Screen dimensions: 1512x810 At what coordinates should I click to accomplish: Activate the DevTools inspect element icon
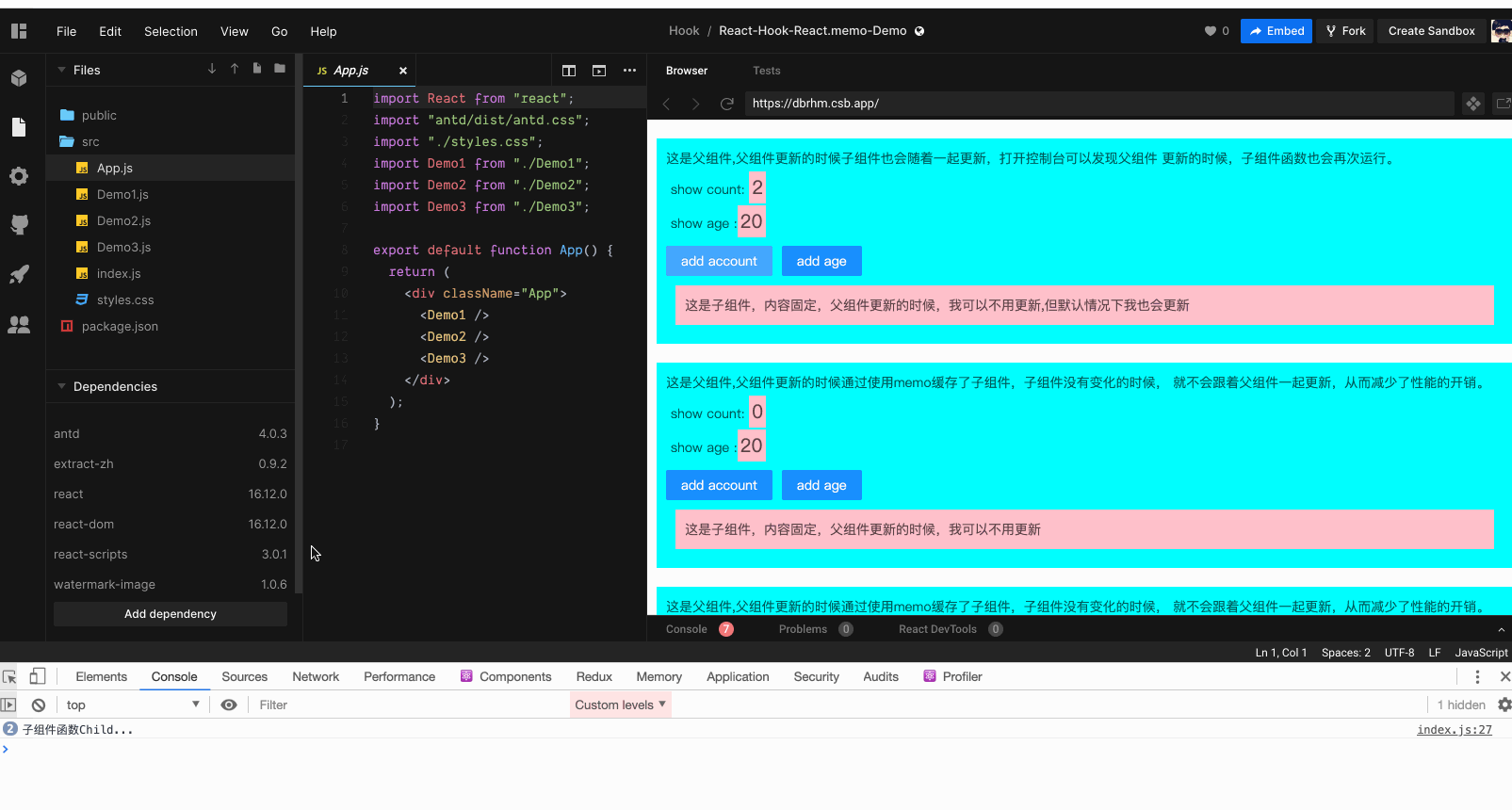10,676
